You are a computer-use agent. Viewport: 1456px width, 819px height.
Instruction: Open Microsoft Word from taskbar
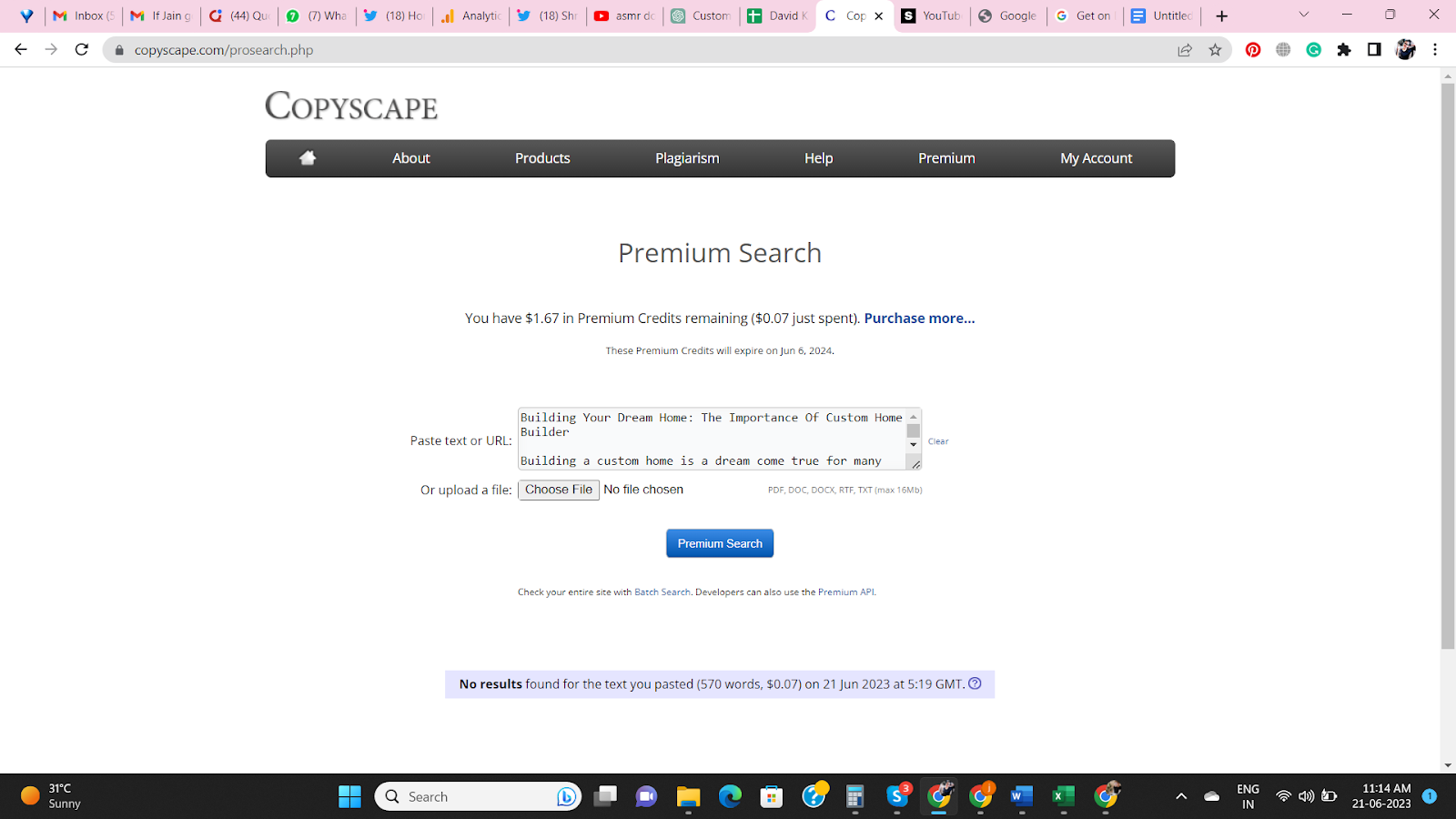pyautogui.click(x=1022, y=796)
